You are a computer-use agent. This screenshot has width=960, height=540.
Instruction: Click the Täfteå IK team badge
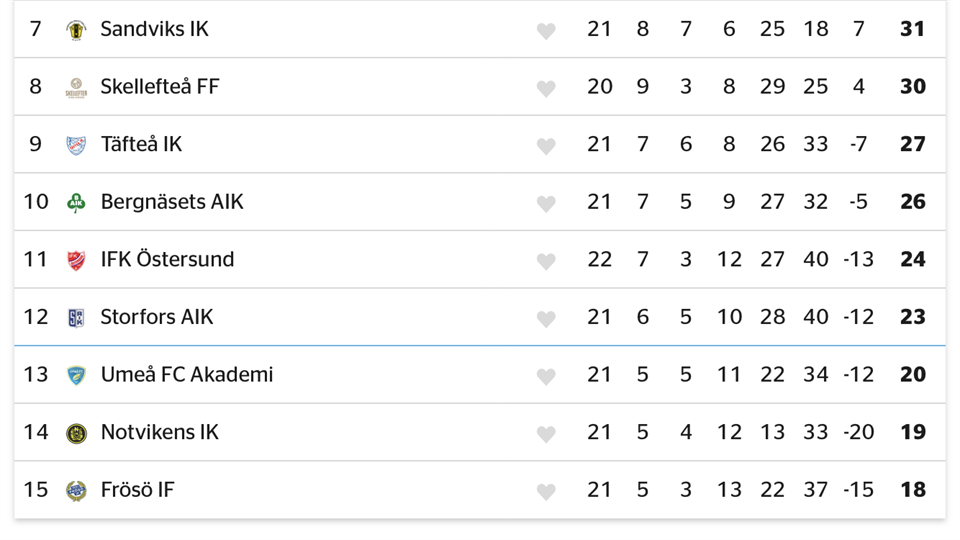[x=76, y=145]
